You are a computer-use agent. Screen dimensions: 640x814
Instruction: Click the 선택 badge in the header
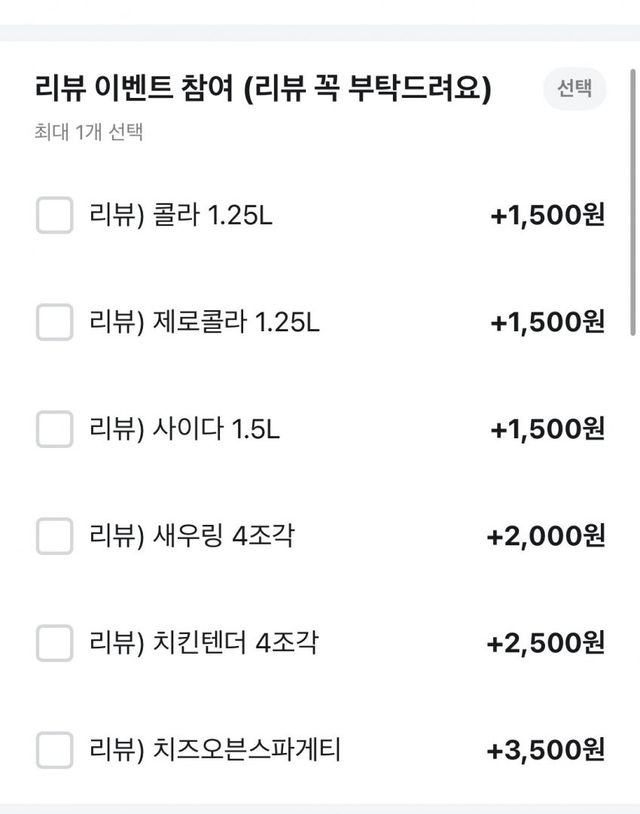coord(575,90)
